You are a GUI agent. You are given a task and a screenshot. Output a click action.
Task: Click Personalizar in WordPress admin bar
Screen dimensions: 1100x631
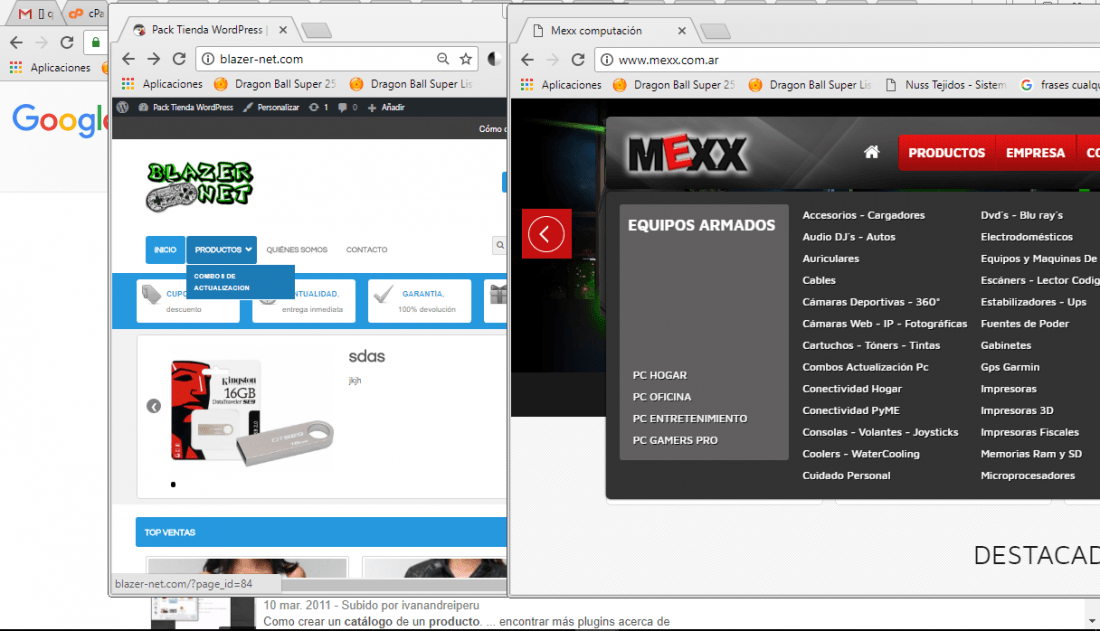click(x=271, y=107)
